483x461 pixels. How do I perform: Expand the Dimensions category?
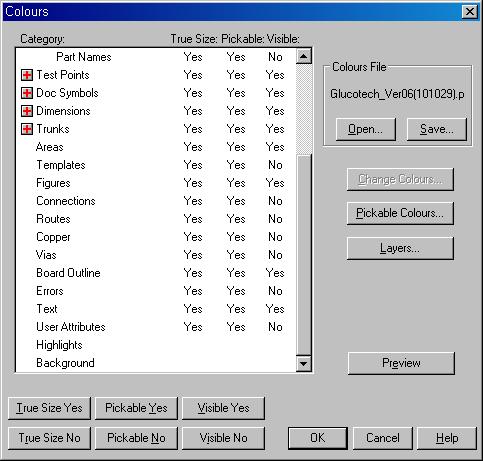tap(27, 111)
